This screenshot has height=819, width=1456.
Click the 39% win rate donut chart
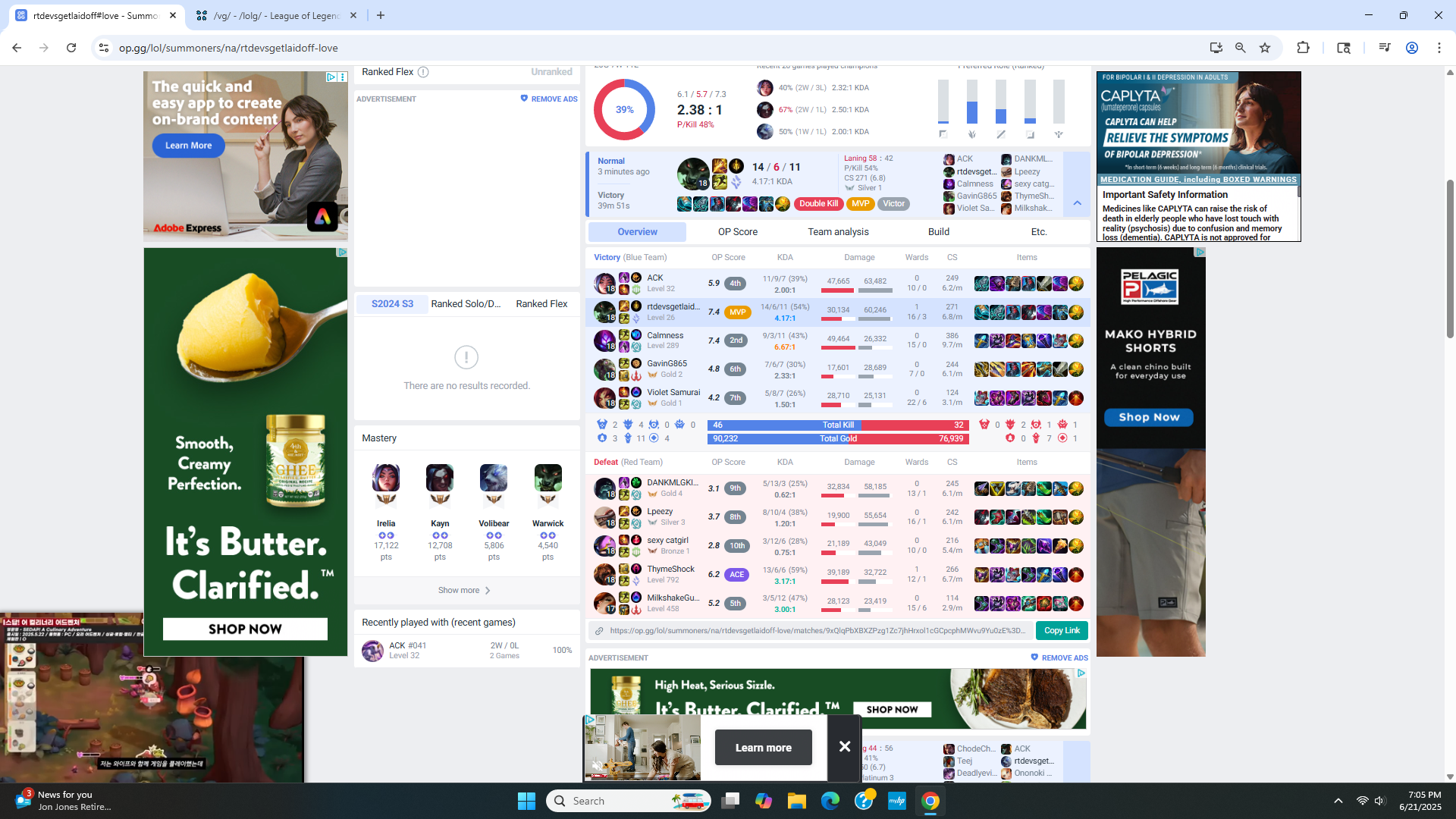pos(624,110)
